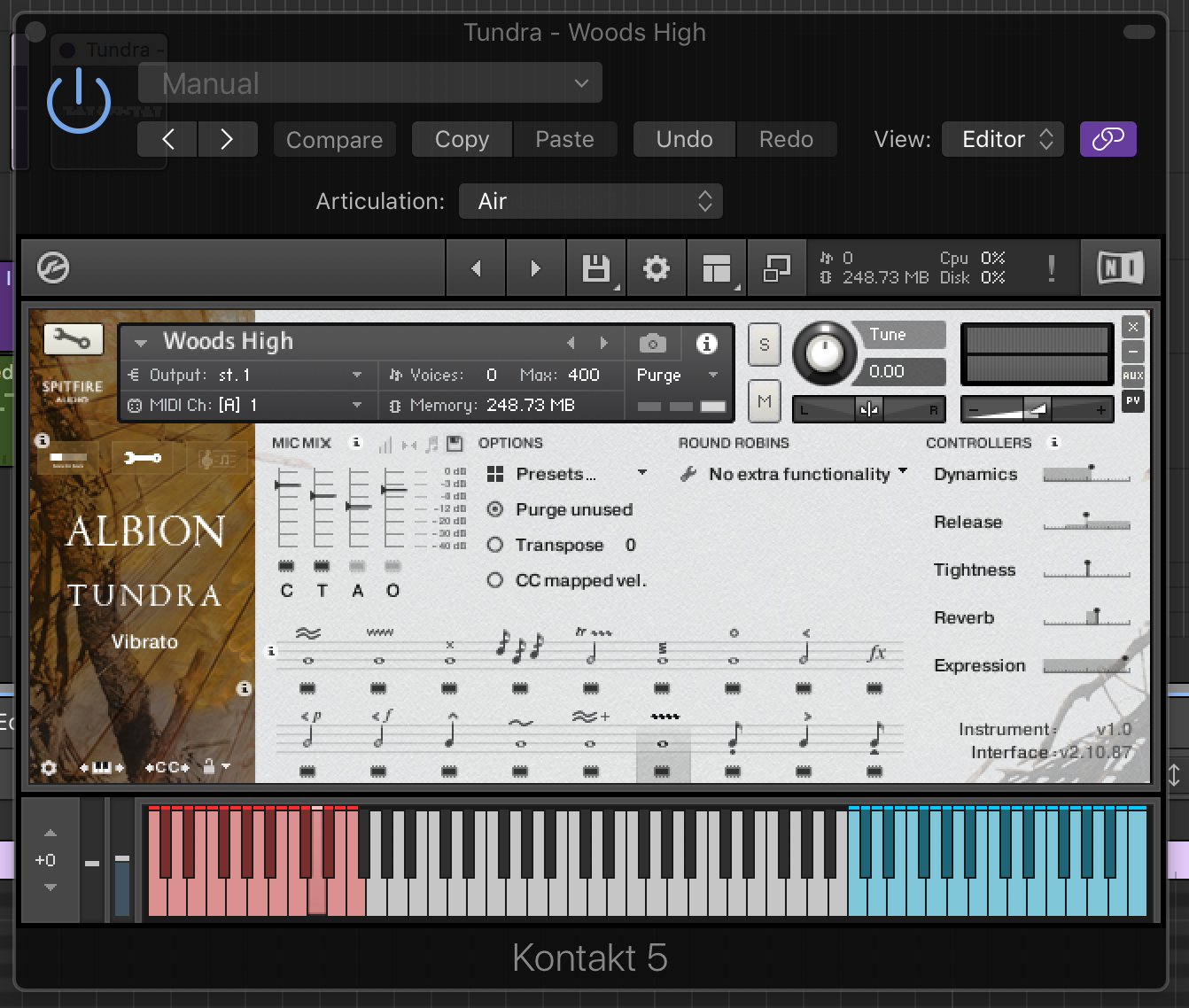Viewport: 1189px width, 1008px height.
Task: Click the Undo button
Action: tap(684, 139)
